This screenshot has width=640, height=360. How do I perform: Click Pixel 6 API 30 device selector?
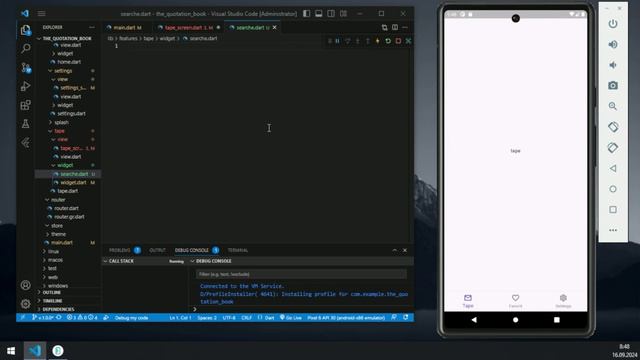(x=346, y=318)
